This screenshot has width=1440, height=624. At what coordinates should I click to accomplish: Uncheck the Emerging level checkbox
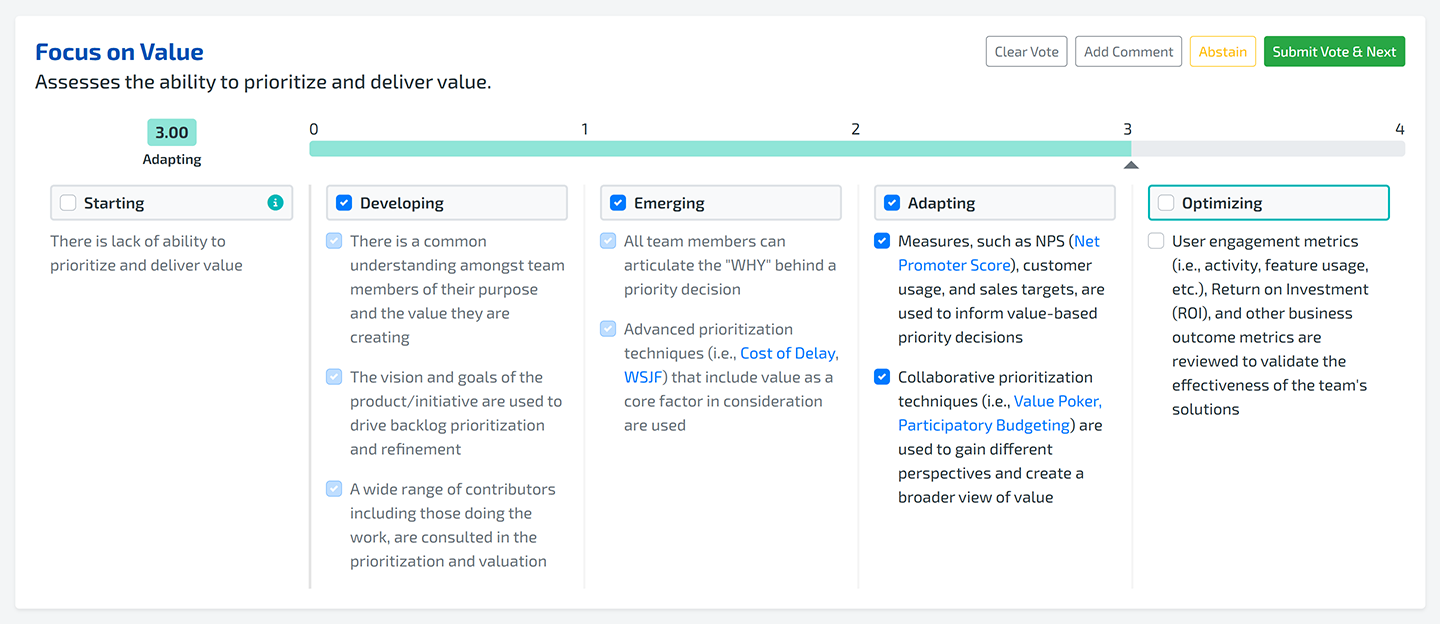tap(618, 203)
